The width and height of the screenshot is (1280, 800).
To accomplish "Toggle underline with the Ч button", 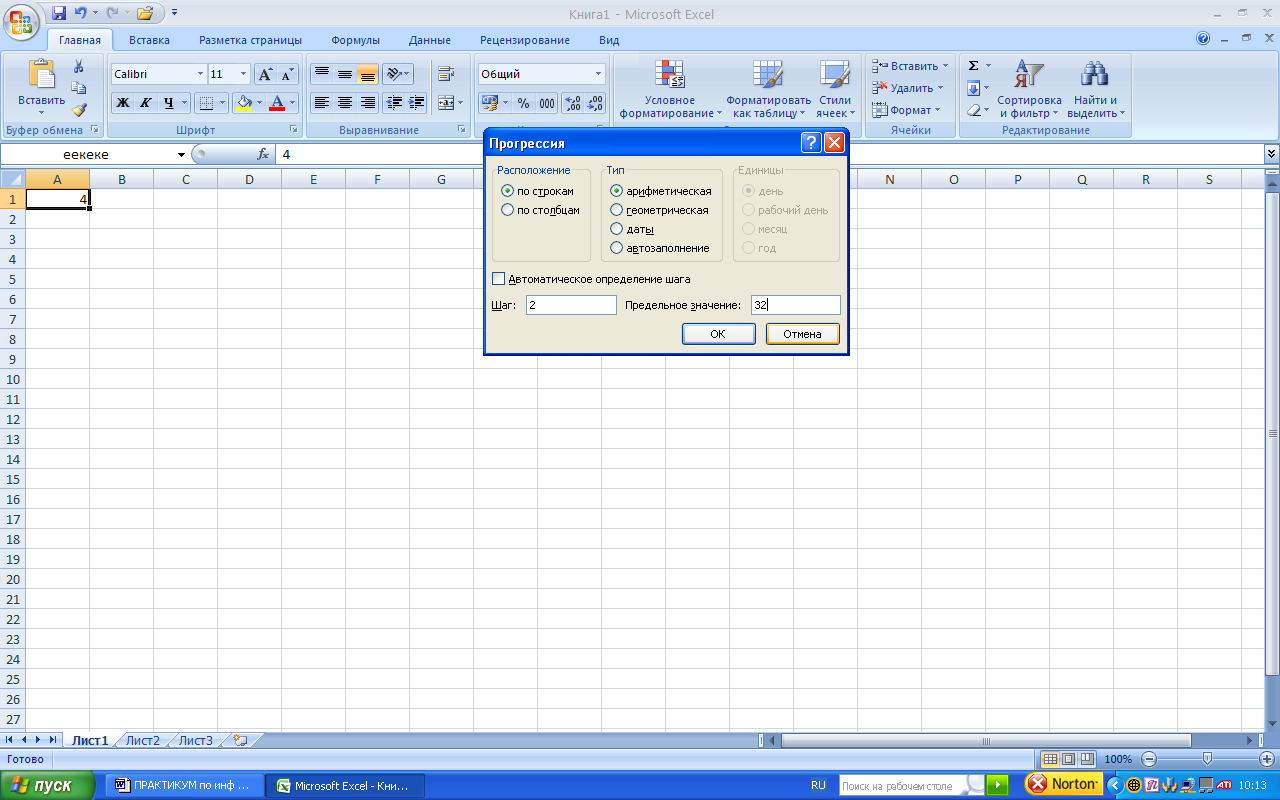I will 169,102.
